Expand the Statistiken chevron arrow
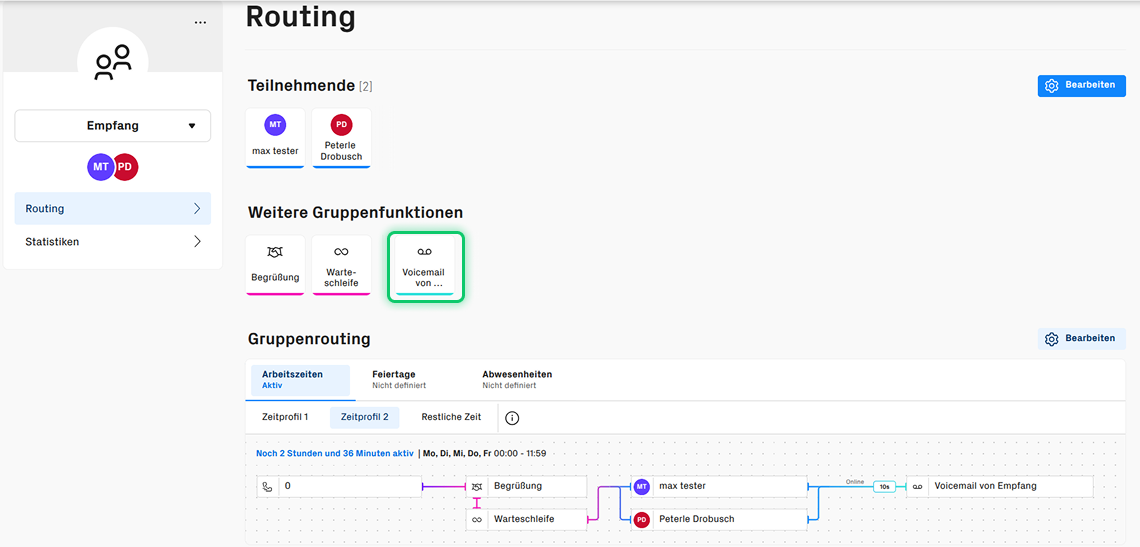This screenshot has width=1140, height=547. (x=197, y=241)
